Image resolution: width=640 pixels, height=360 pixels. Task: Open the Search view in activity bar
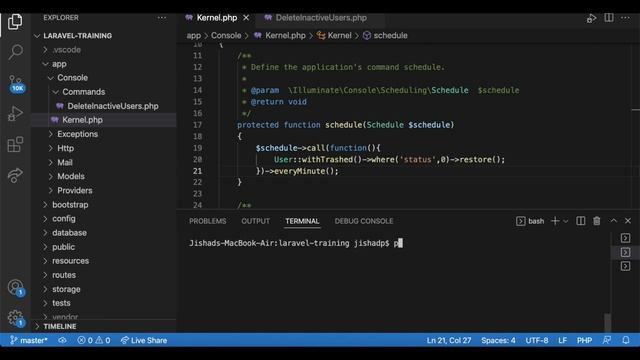tap(15, 52)
